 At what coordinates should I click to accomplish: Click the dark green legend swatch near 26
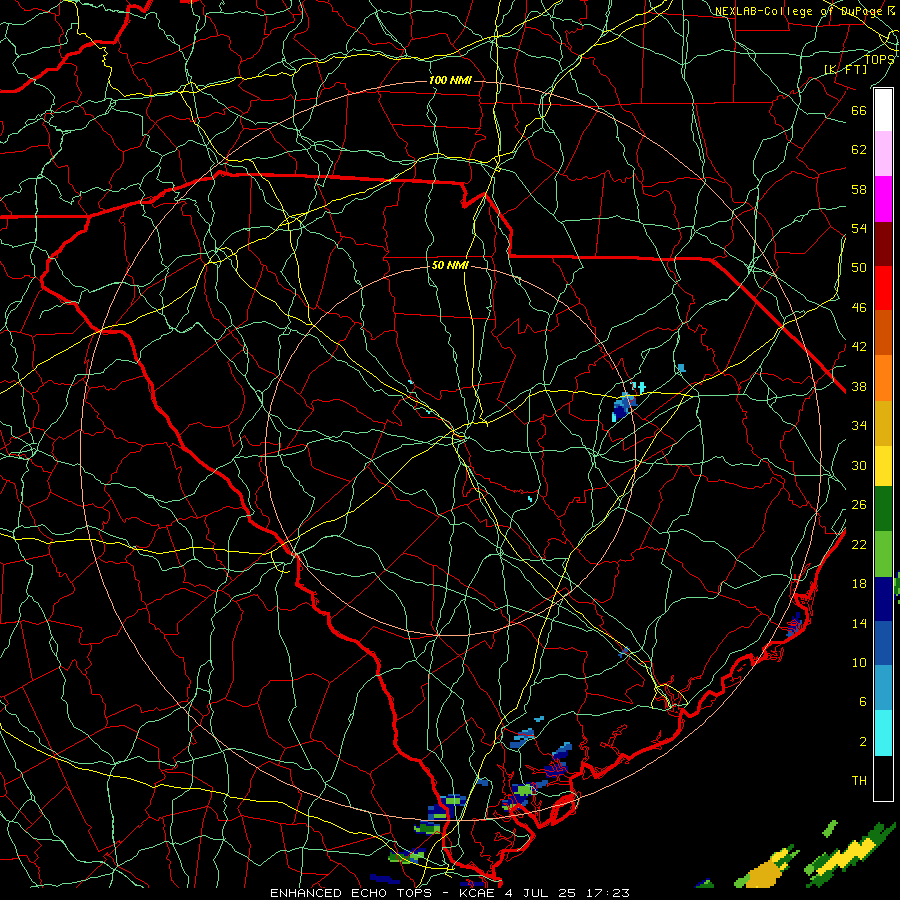pyautogui.click(x=883, y=509)
